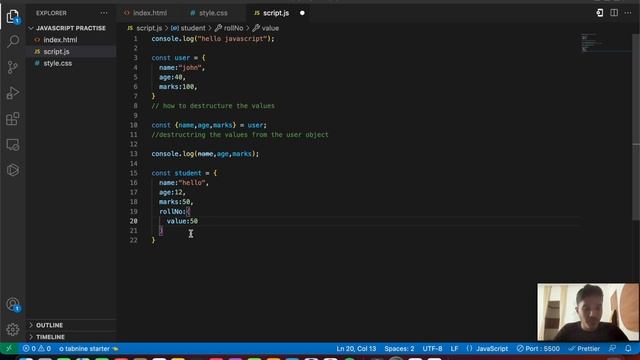Click the editor vertical scrollbar
This screenshot has height=360, width=640.
pos(636,127)
